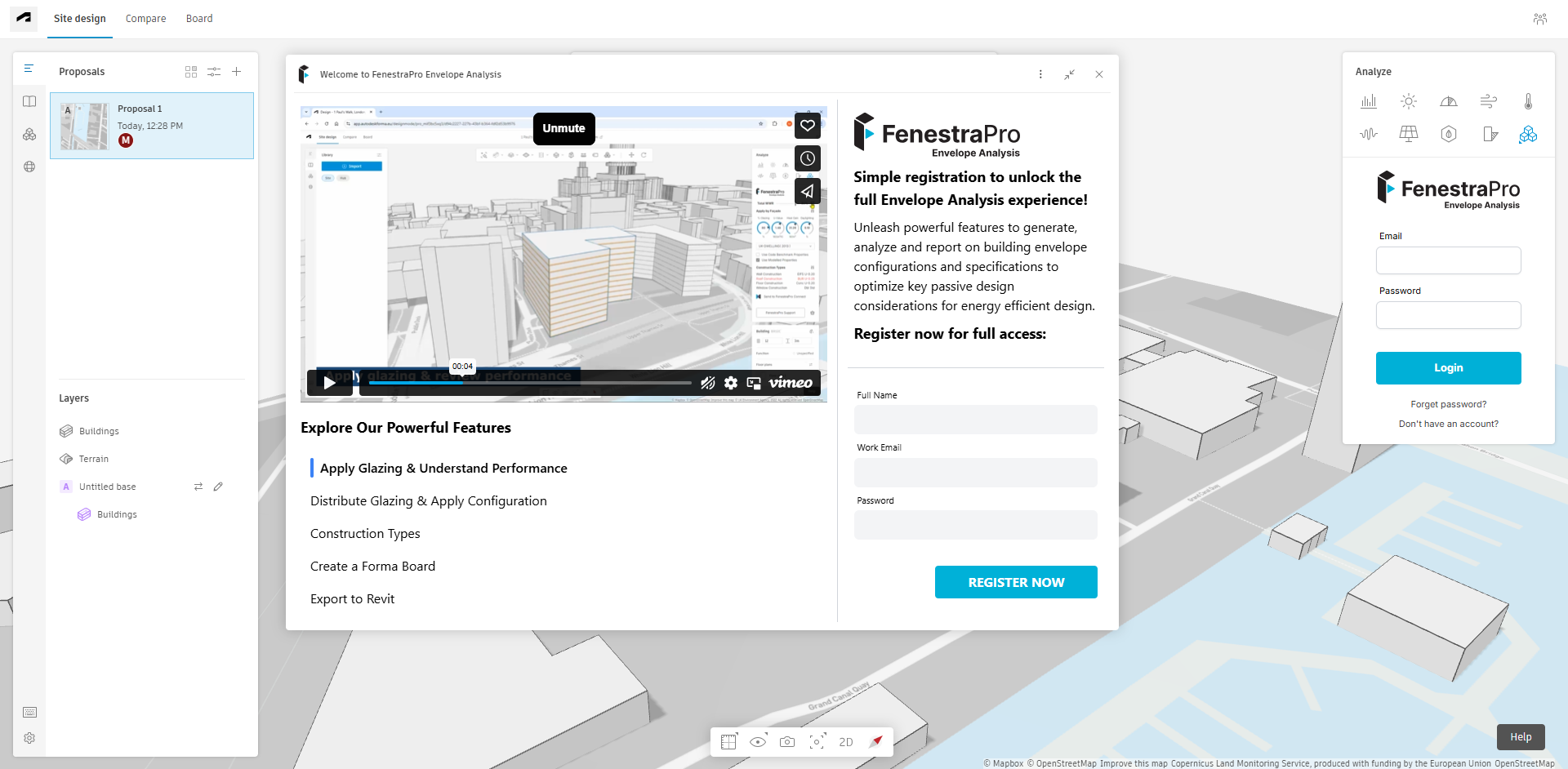1568x769 pixels.
Task: Open the Board tab
Action: [199, 19]
